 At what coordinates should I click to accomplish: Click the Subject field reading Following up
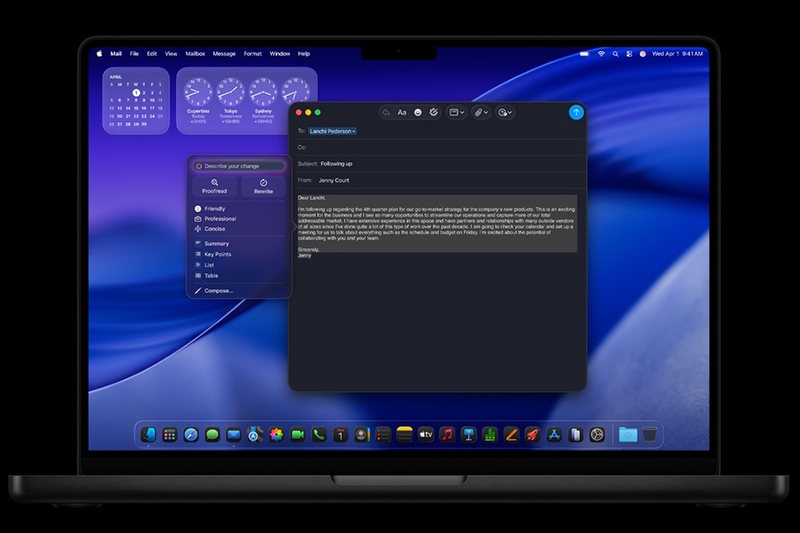(x=440, y=164)
